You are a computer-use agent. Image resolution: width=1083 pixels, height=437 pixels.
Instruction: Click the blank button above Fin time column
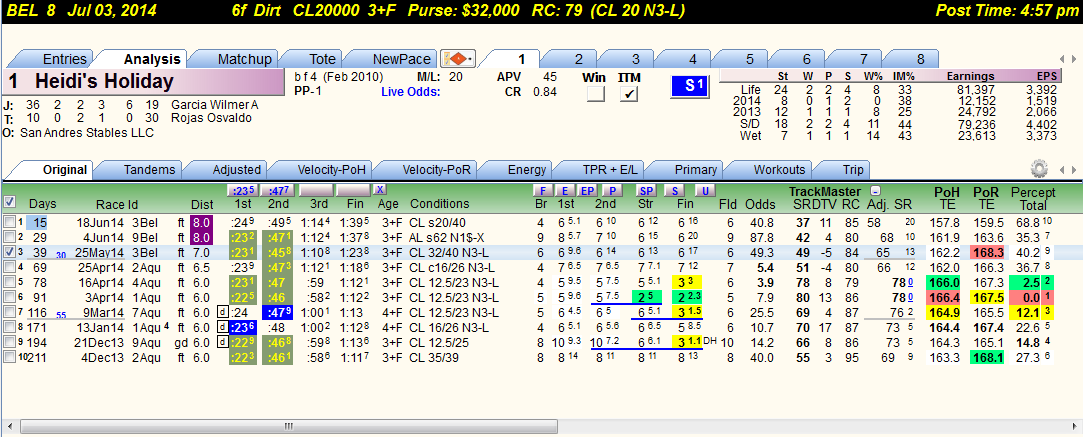click(x=353, y=190)
